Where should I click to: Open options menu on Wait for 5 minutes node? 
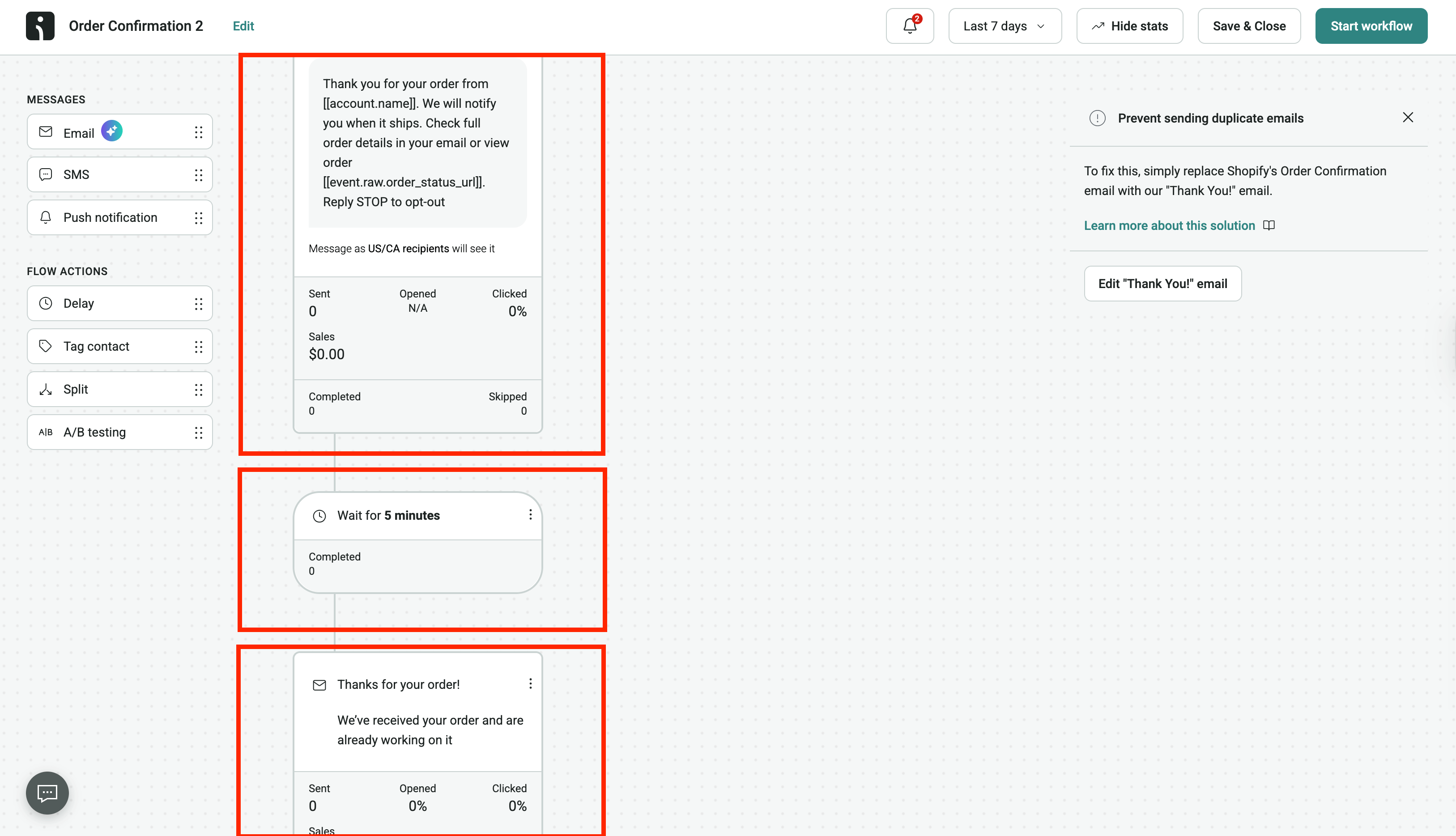pos(530,515)
